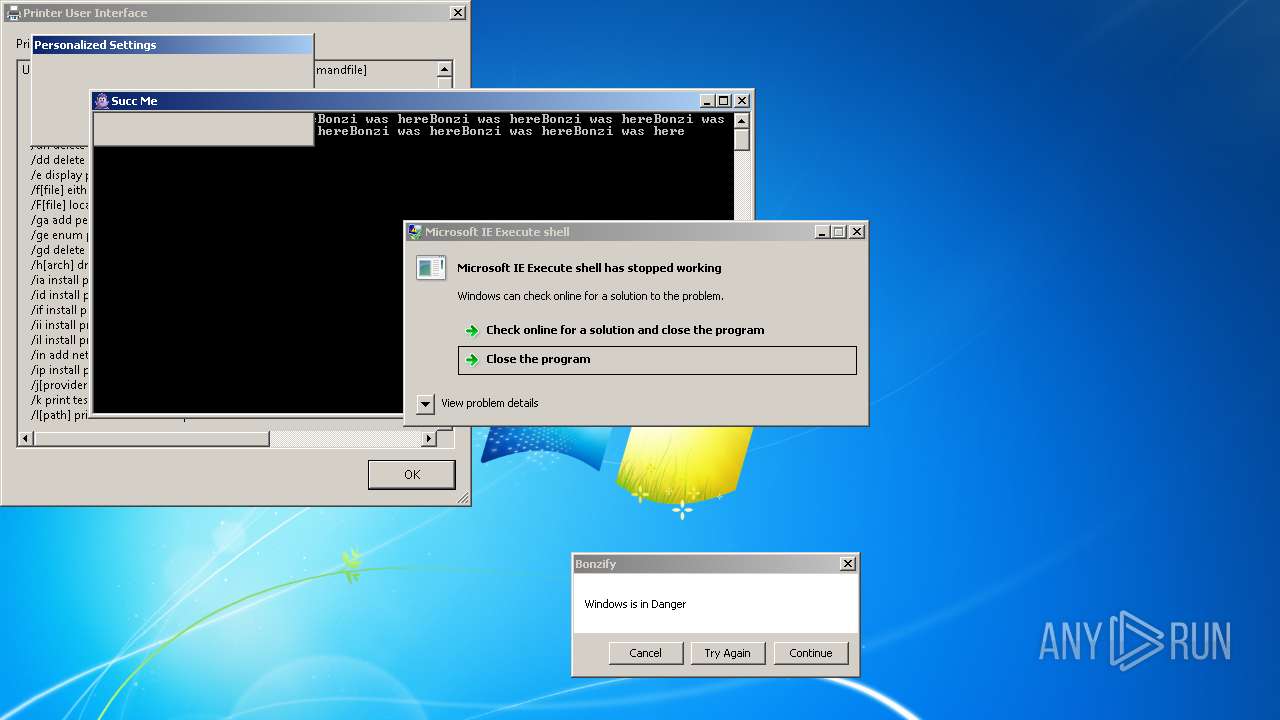Minimize the Succ Me console window
The width and height of the screenshot is (1280, 720).
pos(708,101)
